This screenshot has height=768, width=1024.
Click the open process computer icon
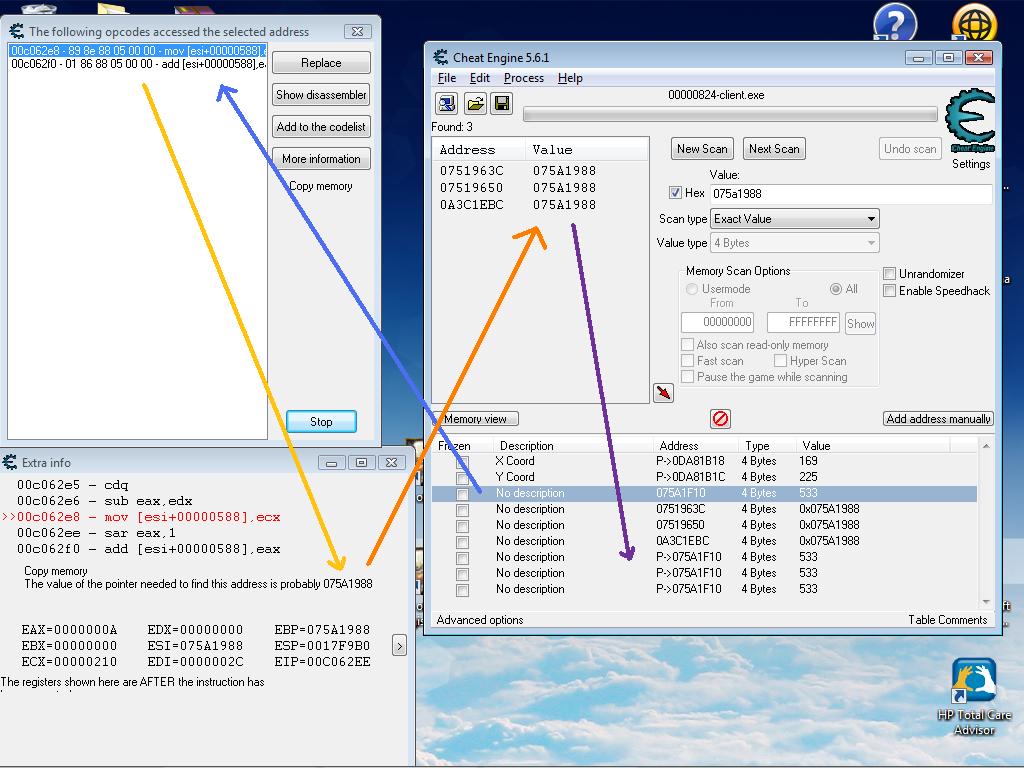click(x=447, y=103)
